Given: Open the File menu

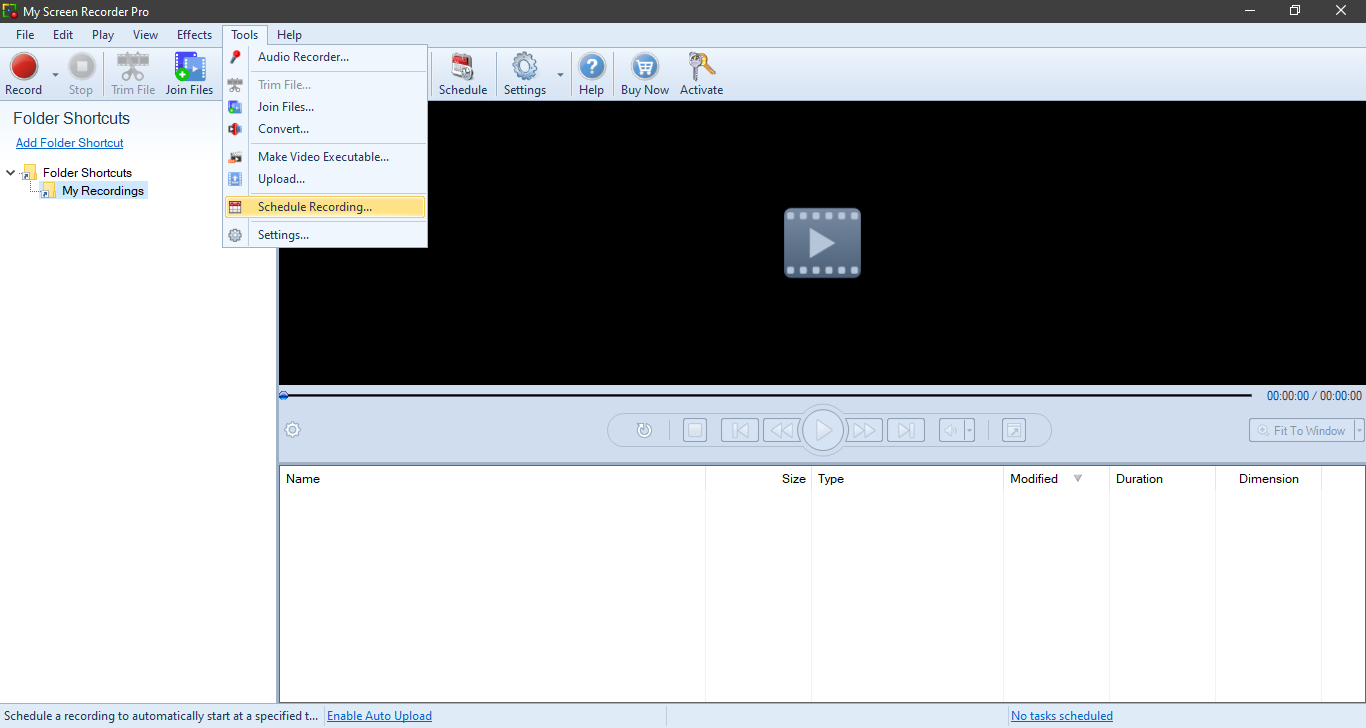Looking at the screenshot, I should tap(25, 35).
